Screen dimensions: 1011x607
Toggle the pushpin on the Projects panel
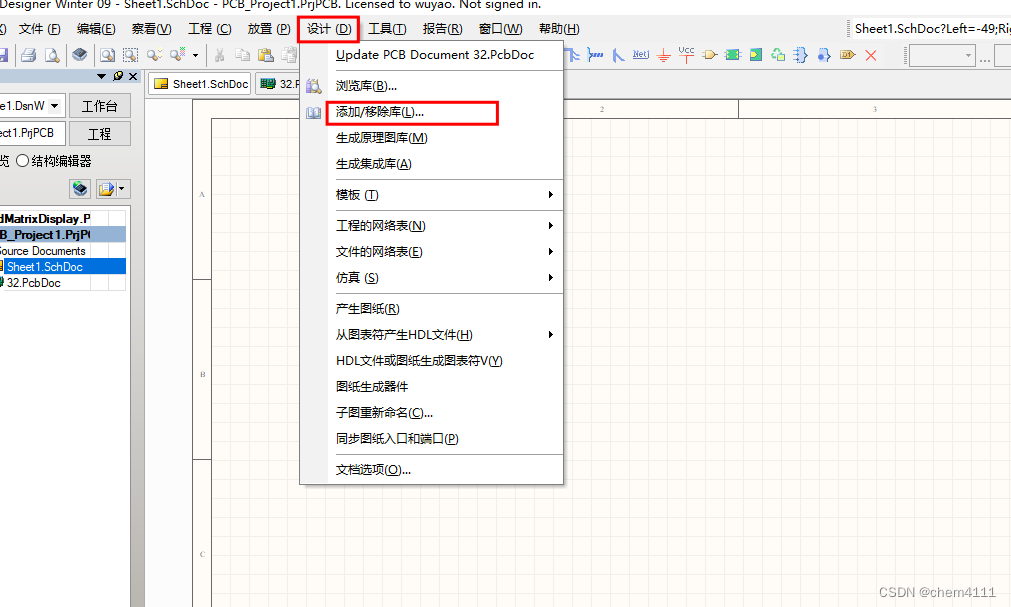click(x=118, y=76)
